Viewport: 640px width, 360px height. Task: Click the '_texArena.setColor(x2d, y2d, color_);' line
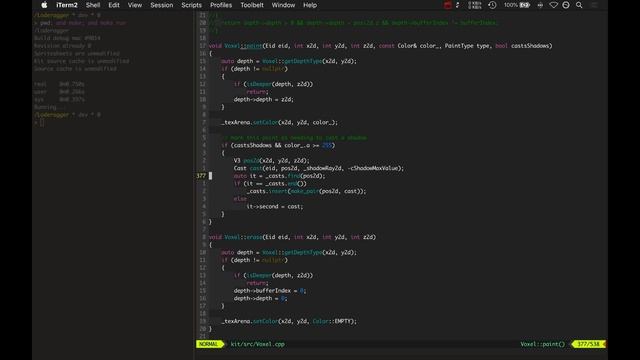coord(280,122)
